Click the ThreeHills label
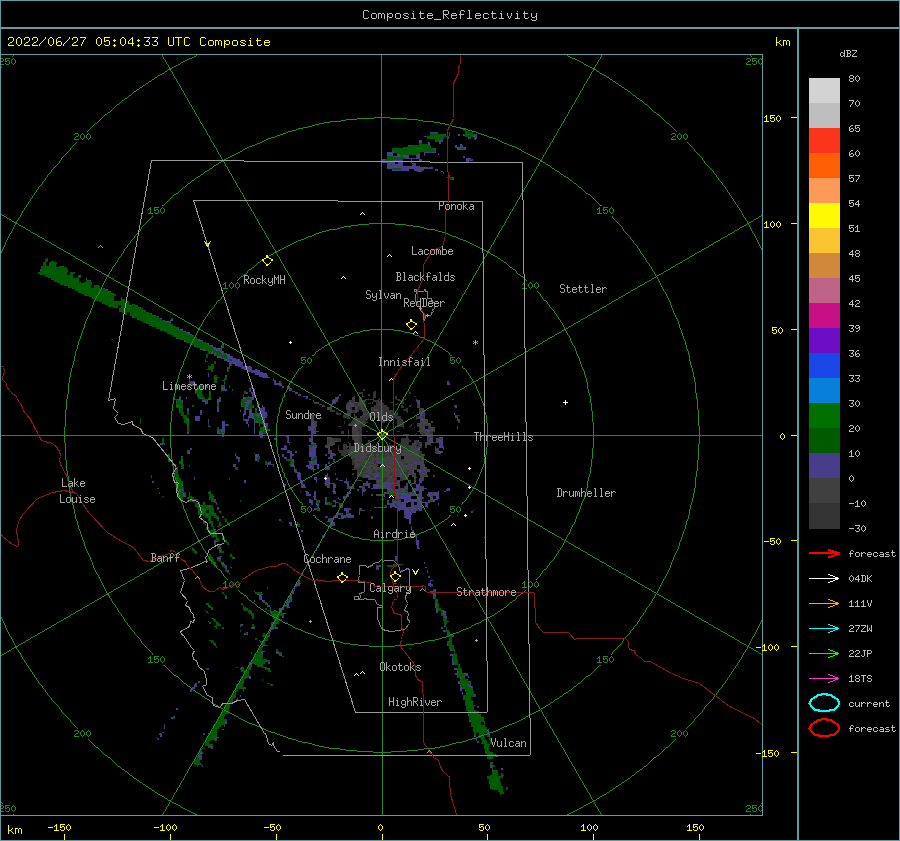 point(503,437)
